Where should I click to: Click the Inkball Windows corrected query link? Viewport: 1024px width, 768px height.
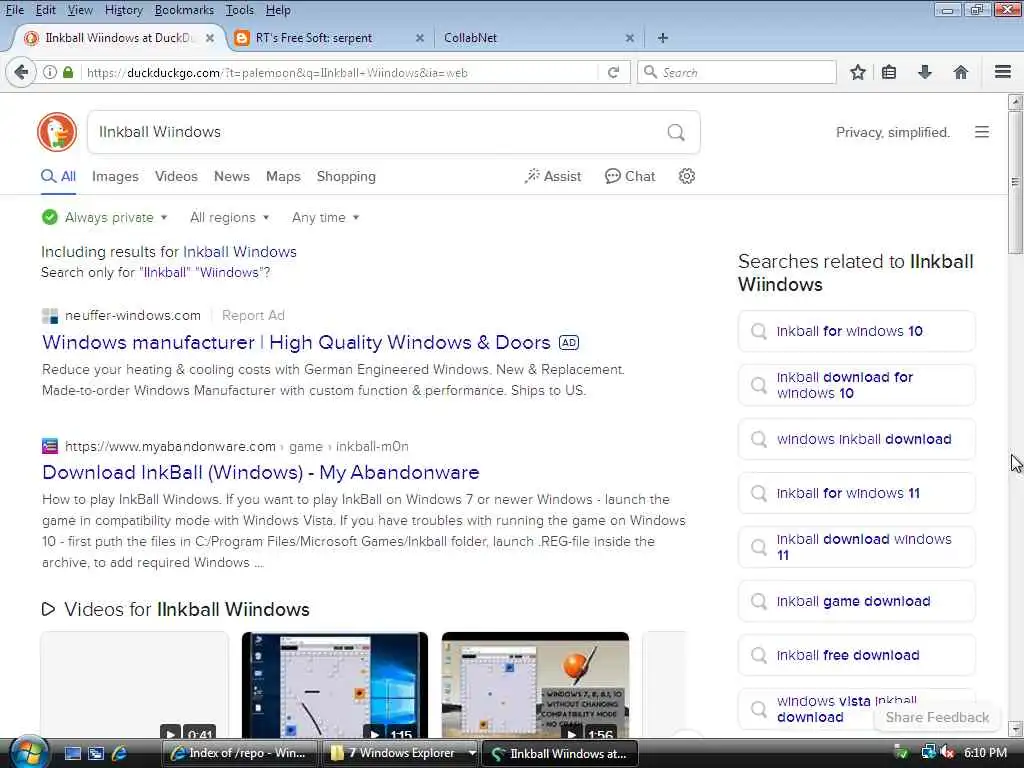[x=240, y=251]
